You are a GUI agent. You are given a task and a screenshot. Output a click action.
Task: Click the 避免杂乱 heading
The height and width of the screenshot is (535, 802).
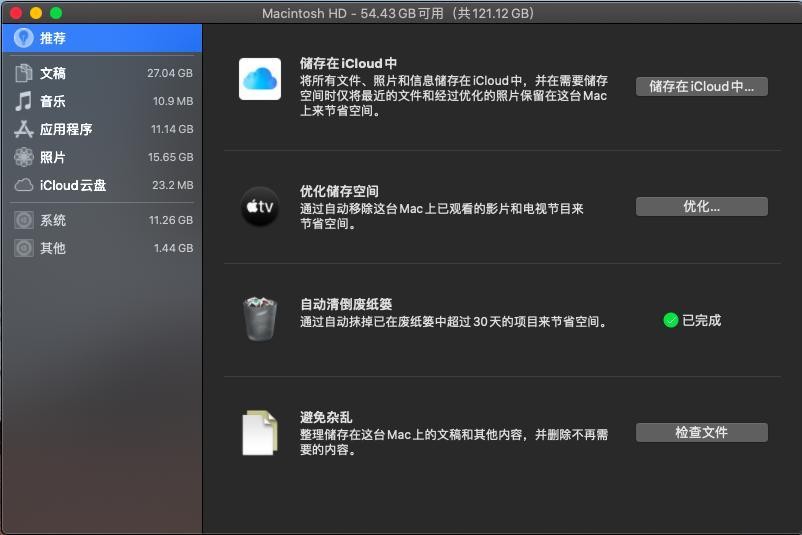(x=326, y=417)
